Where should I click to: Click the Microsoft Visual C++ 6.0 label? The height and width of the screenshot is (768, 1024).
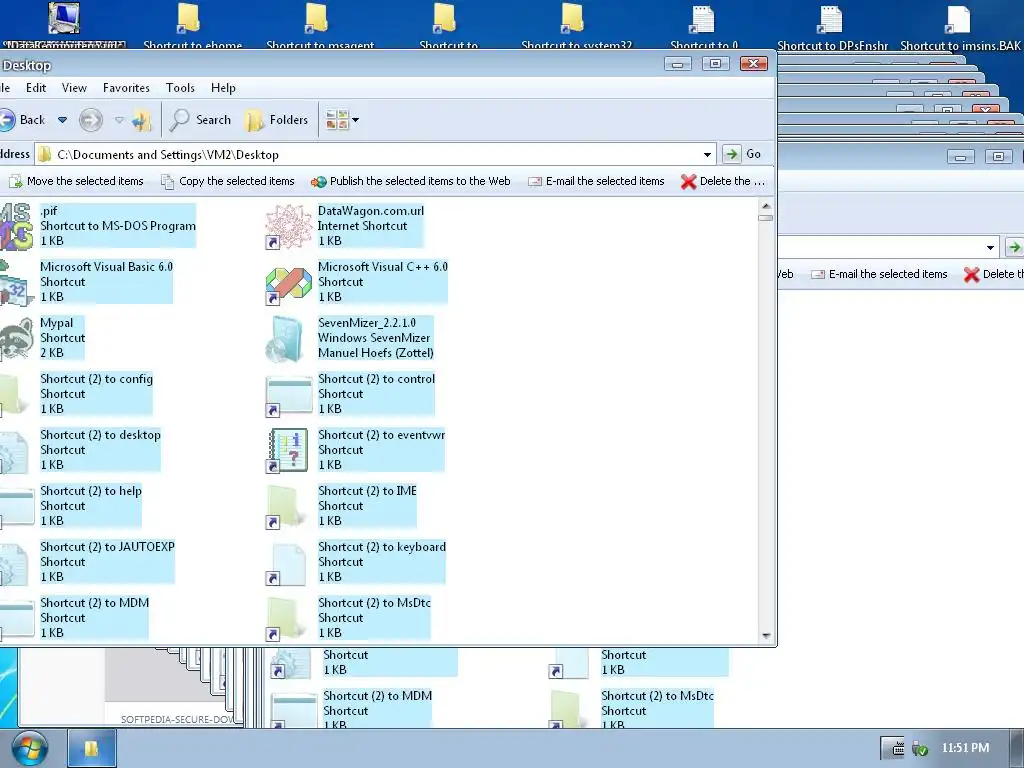tap(383, 267)
